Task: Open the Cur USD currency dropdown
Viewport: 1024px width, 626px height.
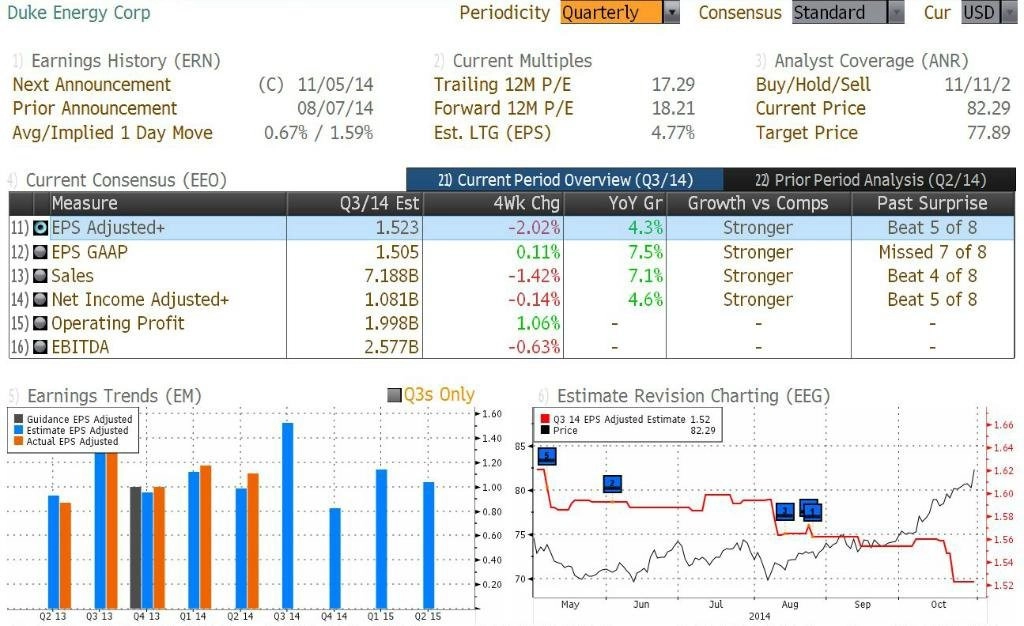Action: point(989,12)
